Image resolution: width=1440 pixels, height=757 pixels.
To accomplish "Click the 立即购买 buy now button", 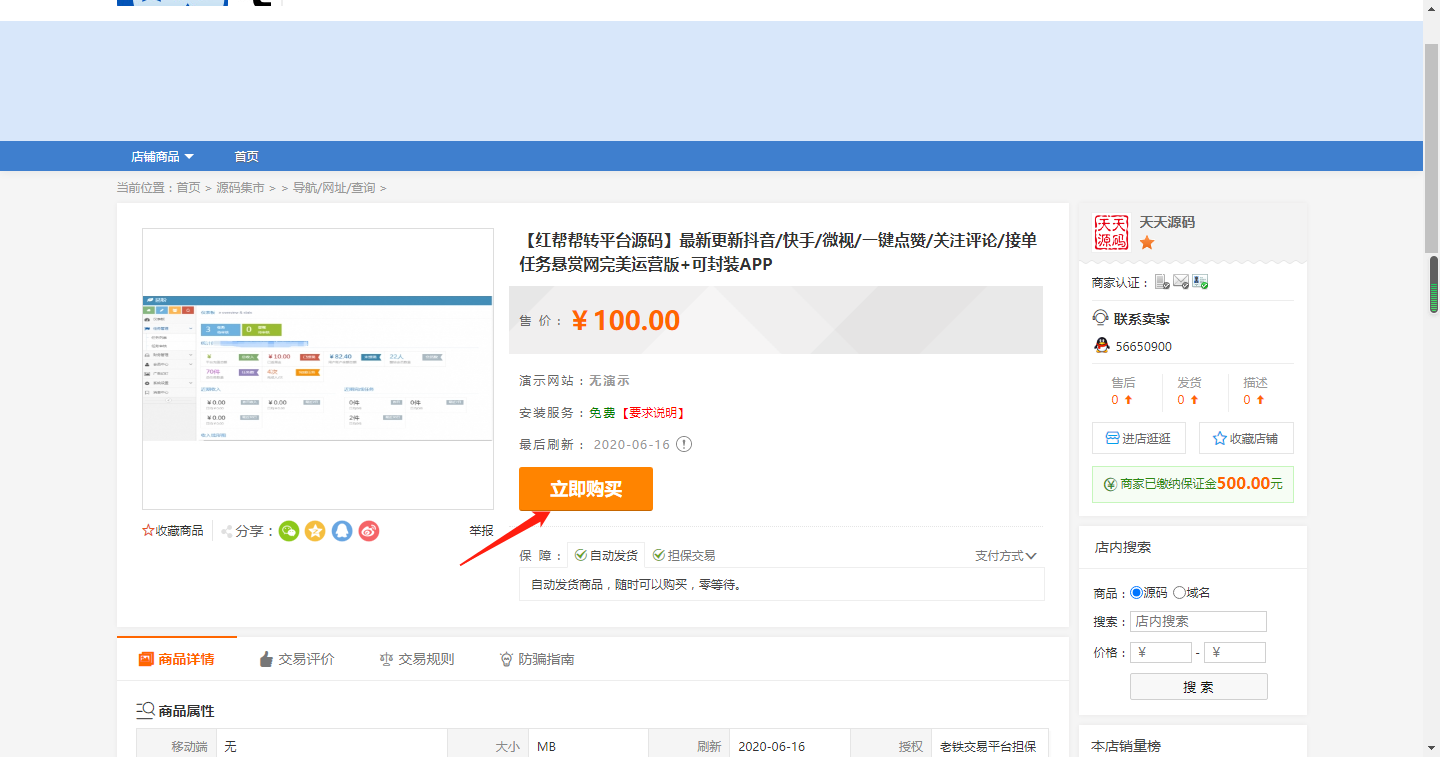I will [x=585, y=489].
